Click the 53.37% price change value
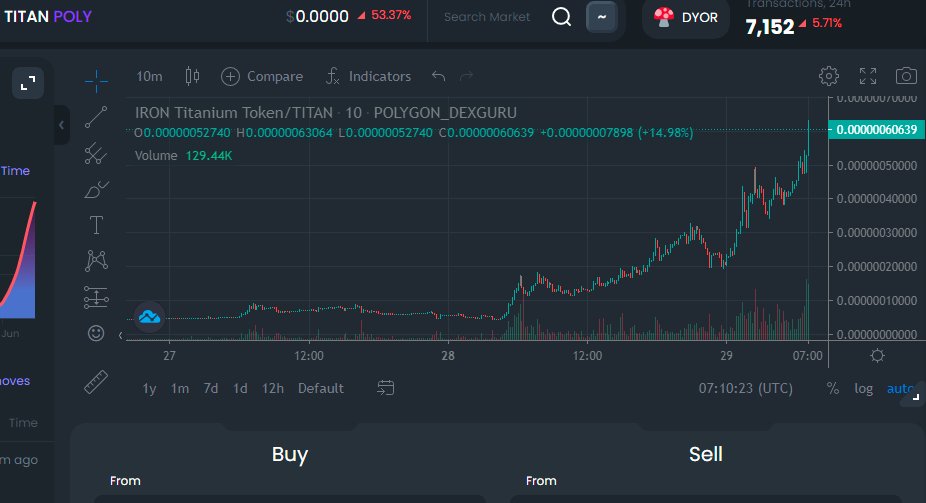This screenshot has width=926, height=503. [391, 15]
